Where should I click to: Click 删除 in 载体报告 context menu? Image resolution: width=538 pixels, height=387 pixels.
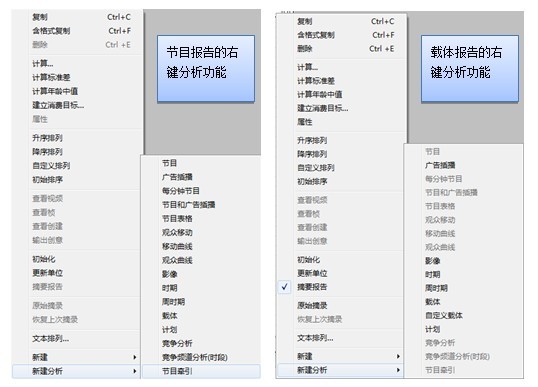305,49
